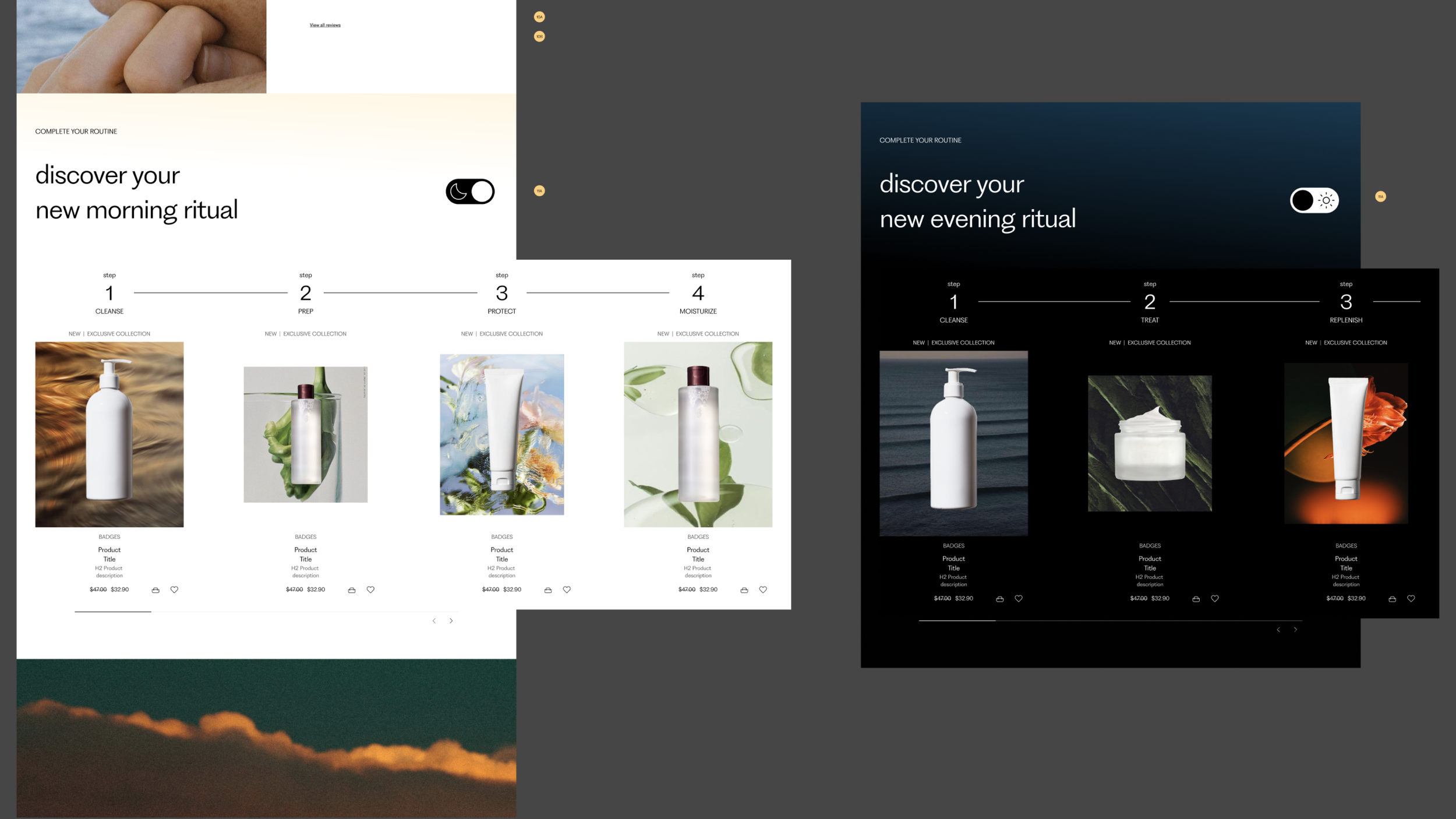Open the evening Treat cream jar product image
The image size is (1456, 819).
click(1150, 443)
